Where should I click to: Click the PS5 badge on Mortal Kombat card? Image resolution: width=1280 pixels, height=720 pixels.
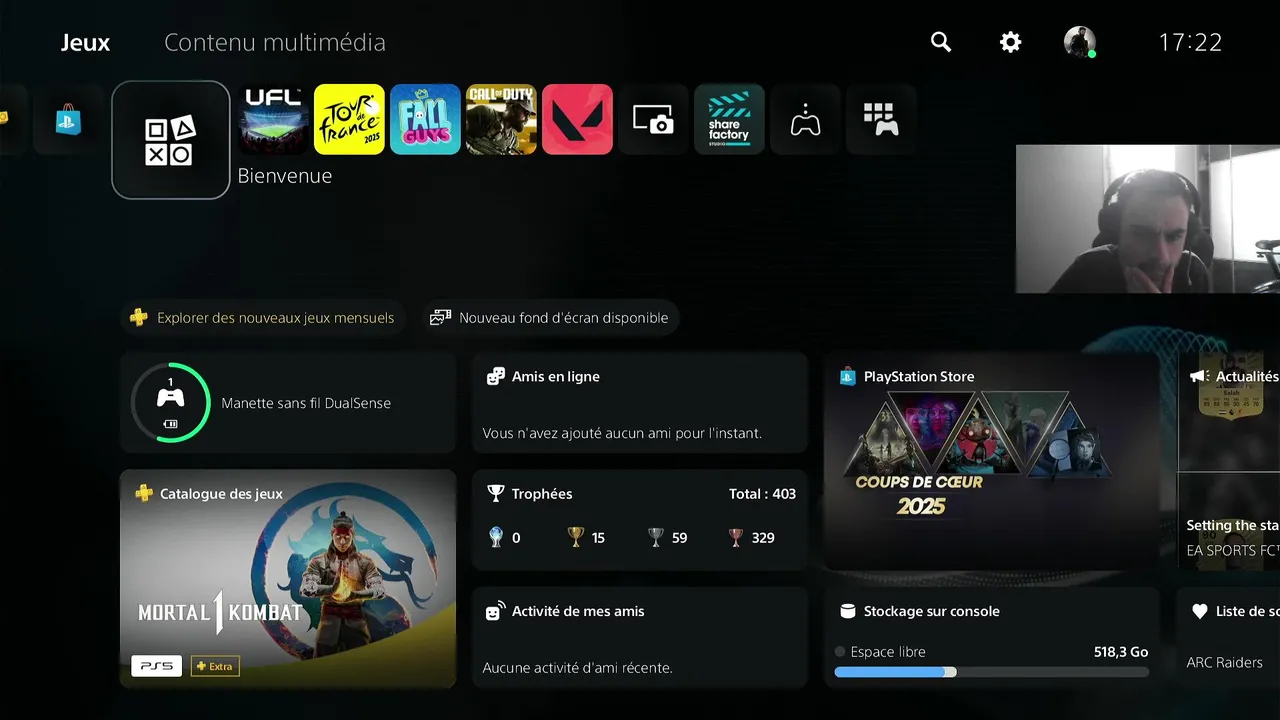click(156, 666)
